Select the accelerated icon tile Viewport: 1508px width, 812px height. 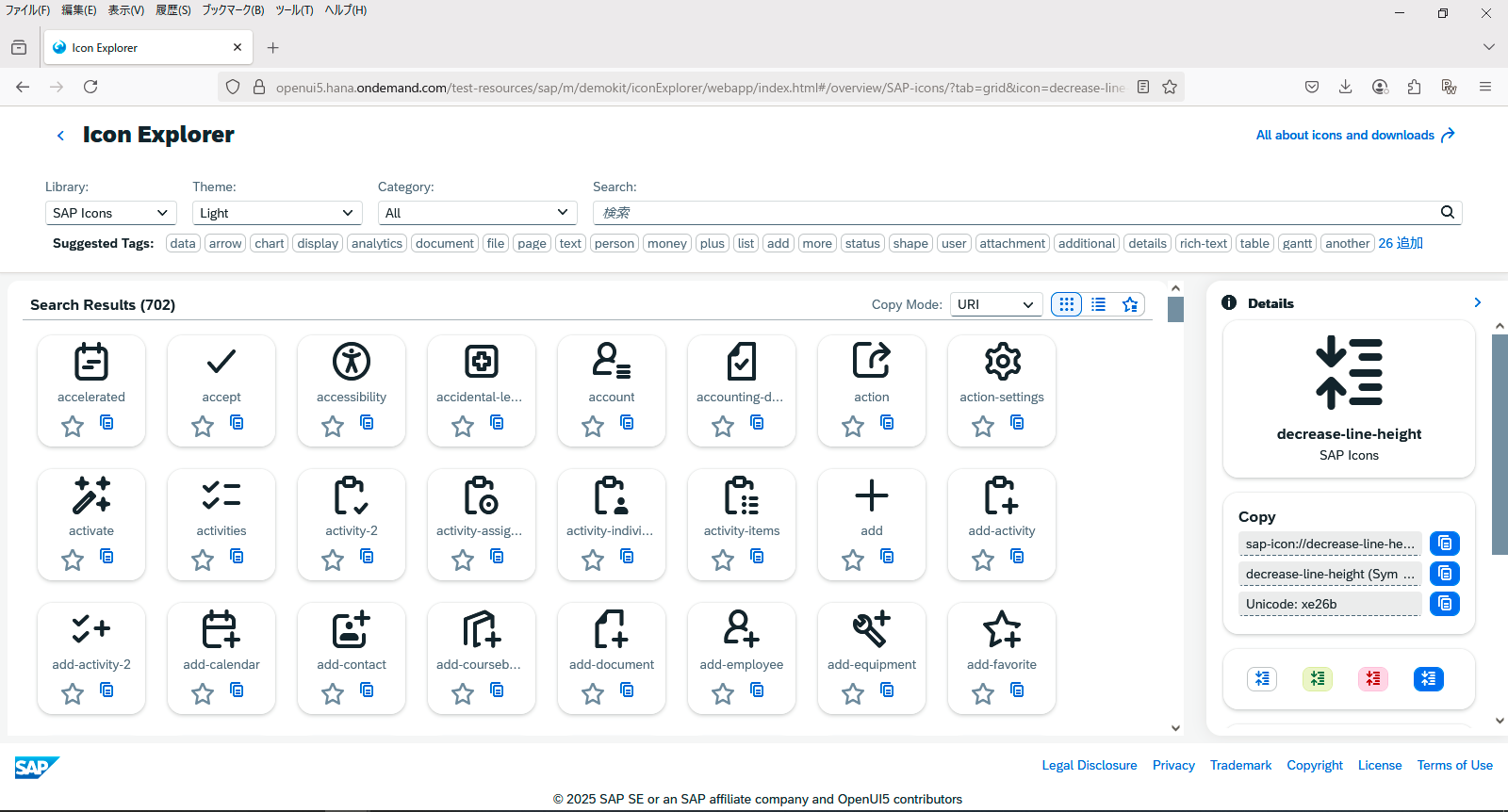click(x=91, y=390)
